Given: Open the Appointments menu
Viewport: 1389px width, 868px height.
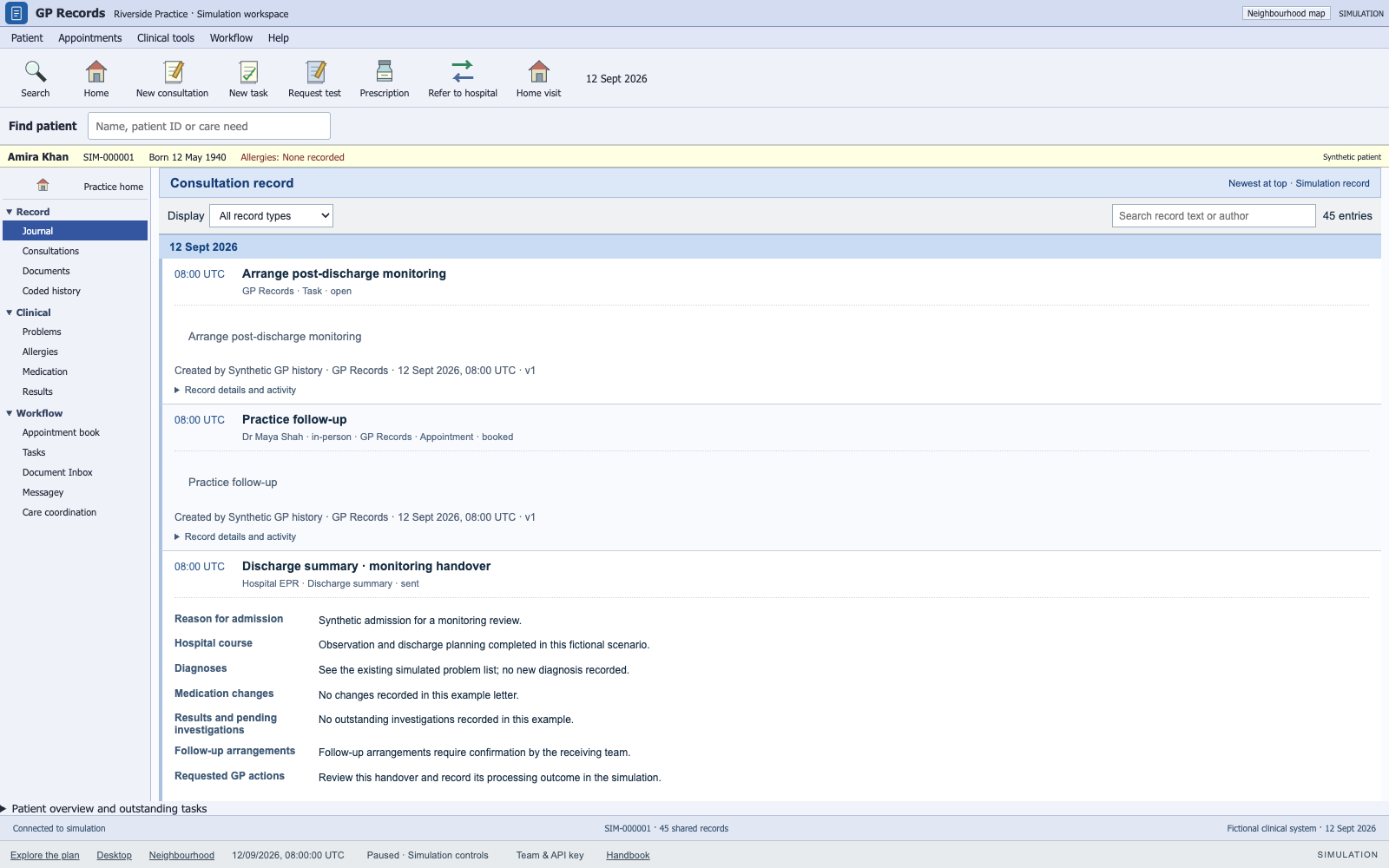Looking at the screenshot, I should (90, 38).
